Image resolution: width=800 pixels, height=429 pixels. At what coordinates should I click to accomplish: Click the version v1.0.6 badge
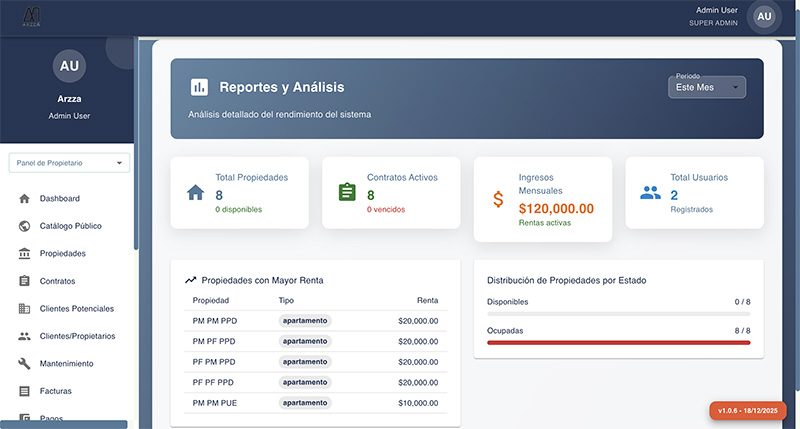tap(749, 411)
